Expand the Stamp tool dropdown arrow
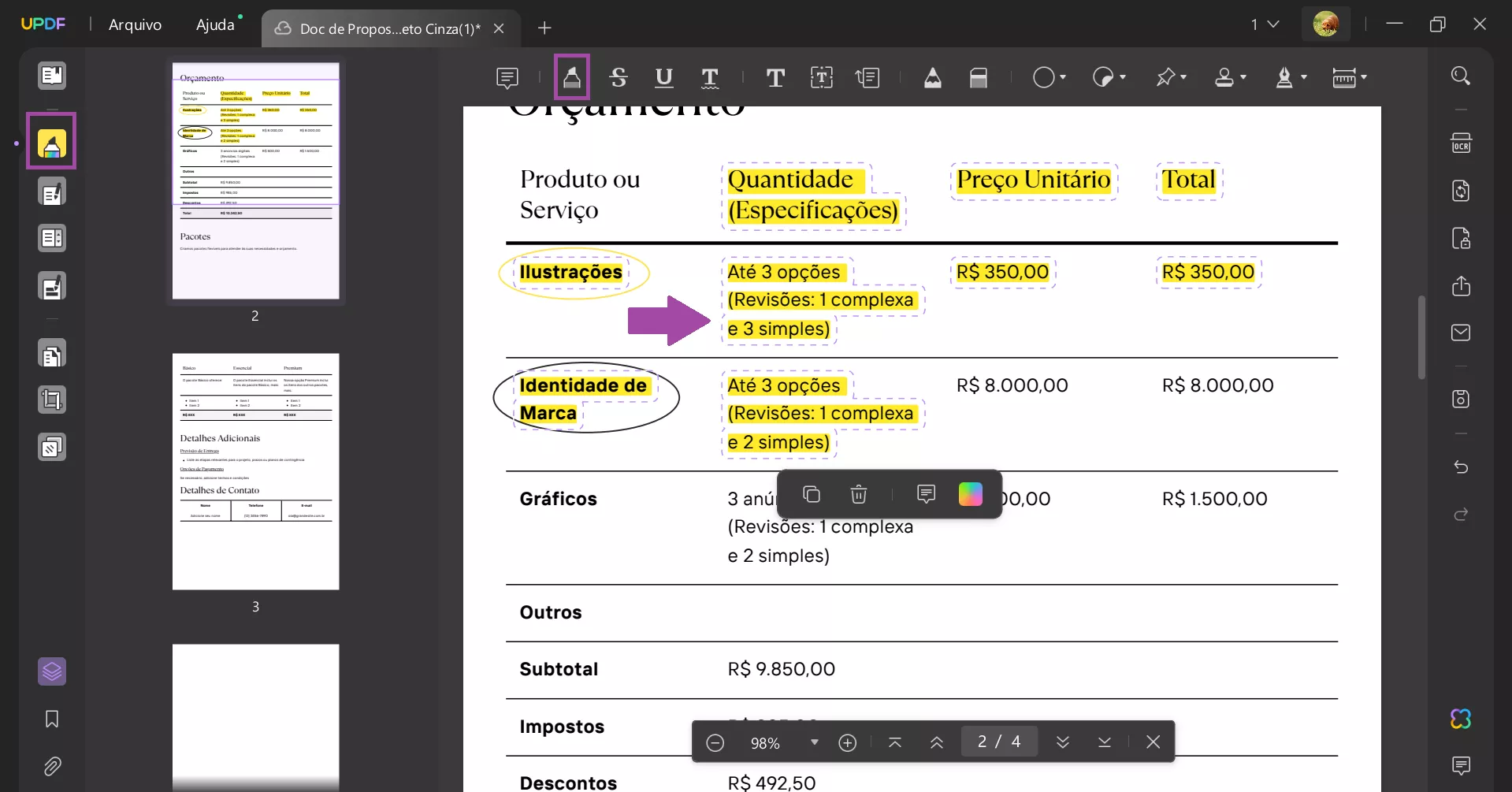 click(1243, 77)
